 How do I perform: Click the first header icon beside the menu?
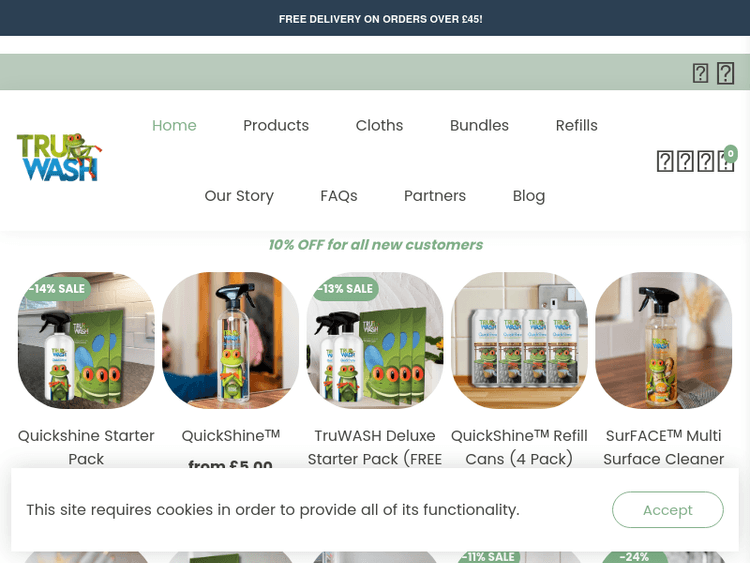click(665, 161)
